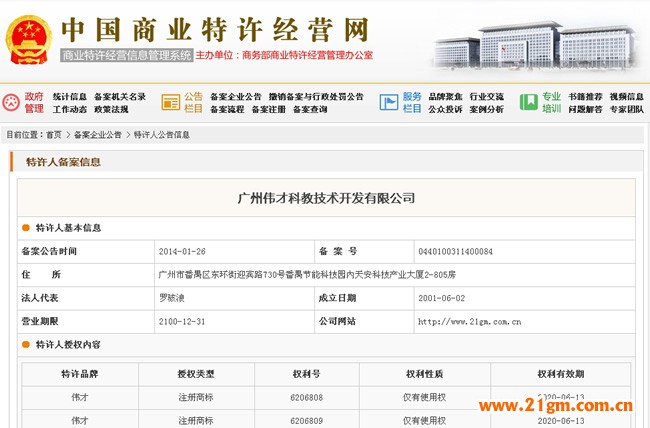Click 备案查询 navigation link
This screenshot has width=650, height=428.
(x=310, y=109)
